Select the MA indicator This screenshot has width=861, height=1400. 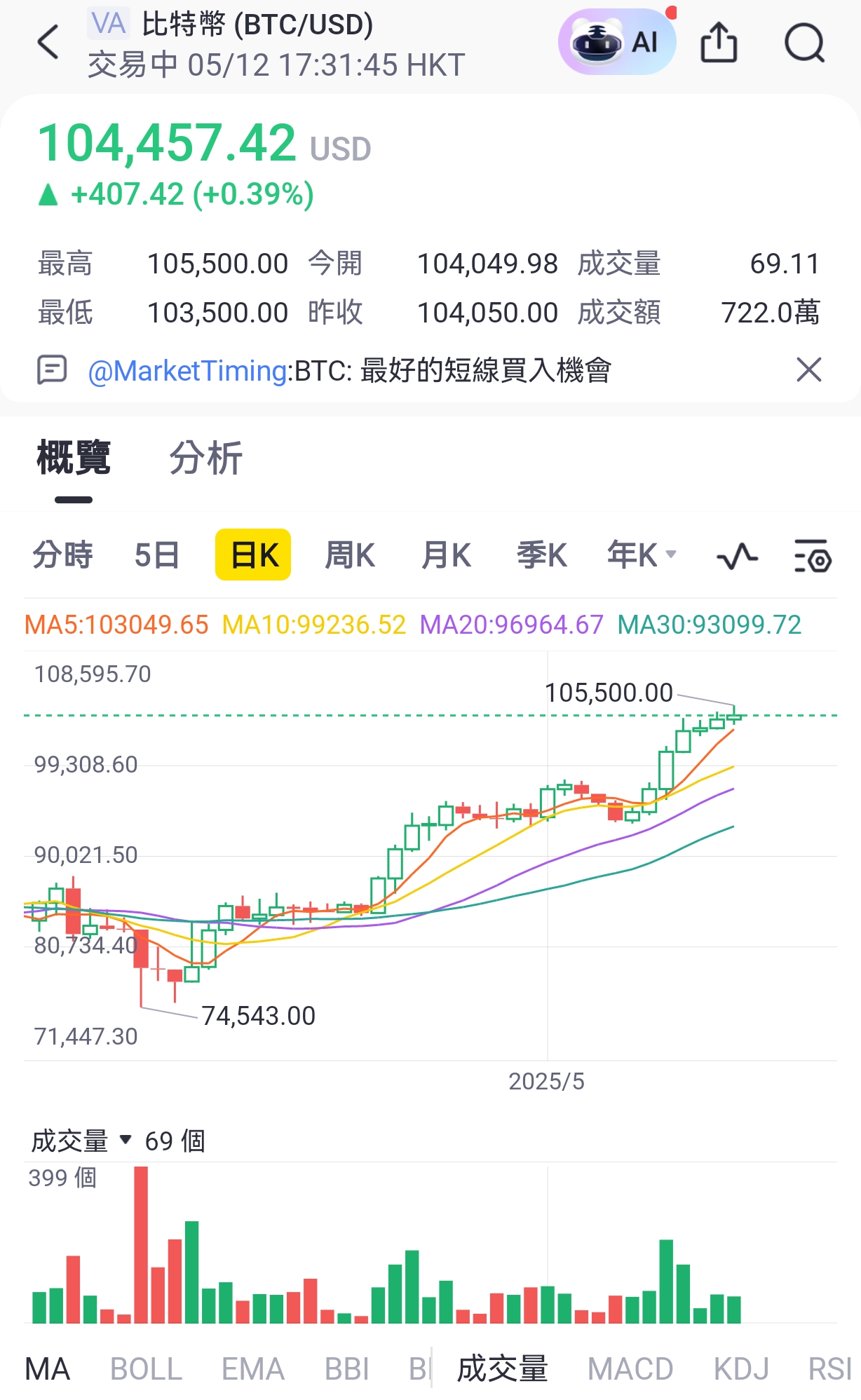[48, 1368]
